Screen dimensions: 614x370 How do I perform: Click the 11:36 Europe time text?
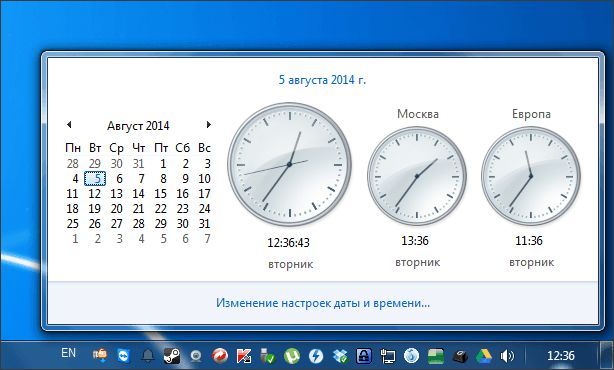(529, 240)
